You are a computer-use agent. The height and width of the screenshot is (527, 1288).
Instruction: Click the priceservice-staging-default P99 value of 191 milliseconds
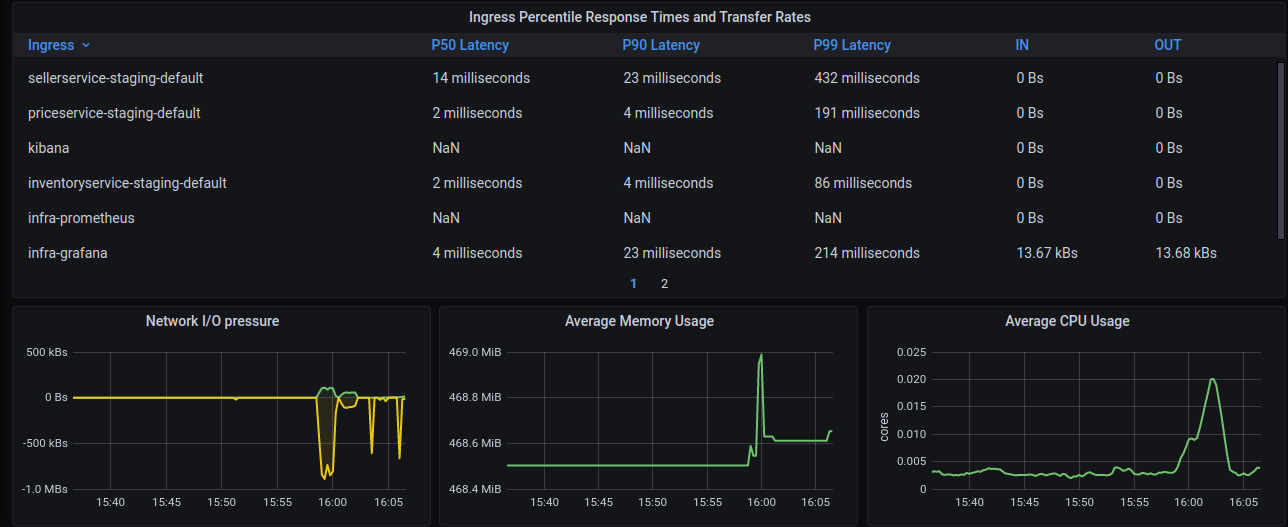point(867,113)
